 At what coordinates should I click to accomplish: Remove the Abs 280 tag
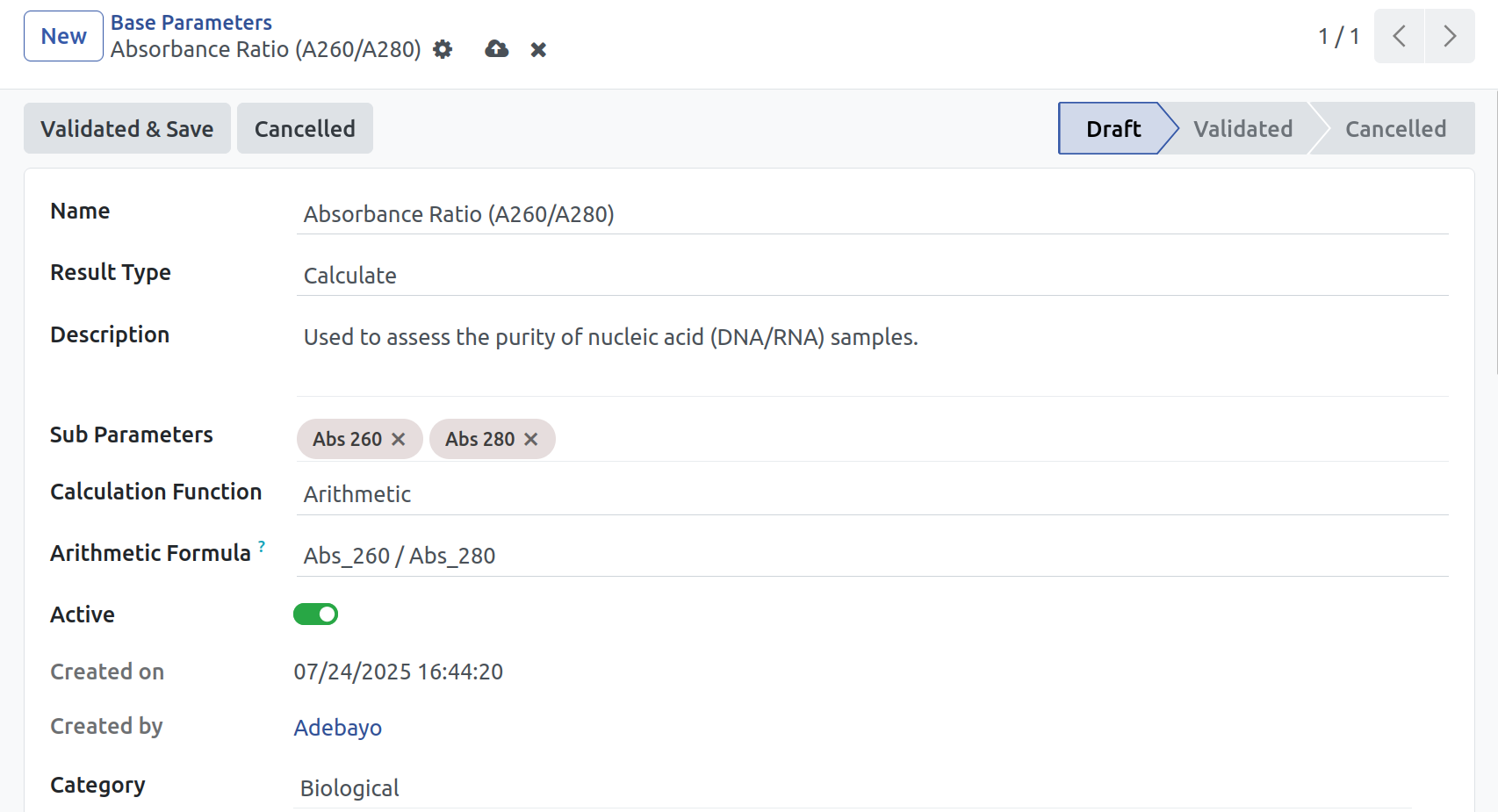point(530,439)
